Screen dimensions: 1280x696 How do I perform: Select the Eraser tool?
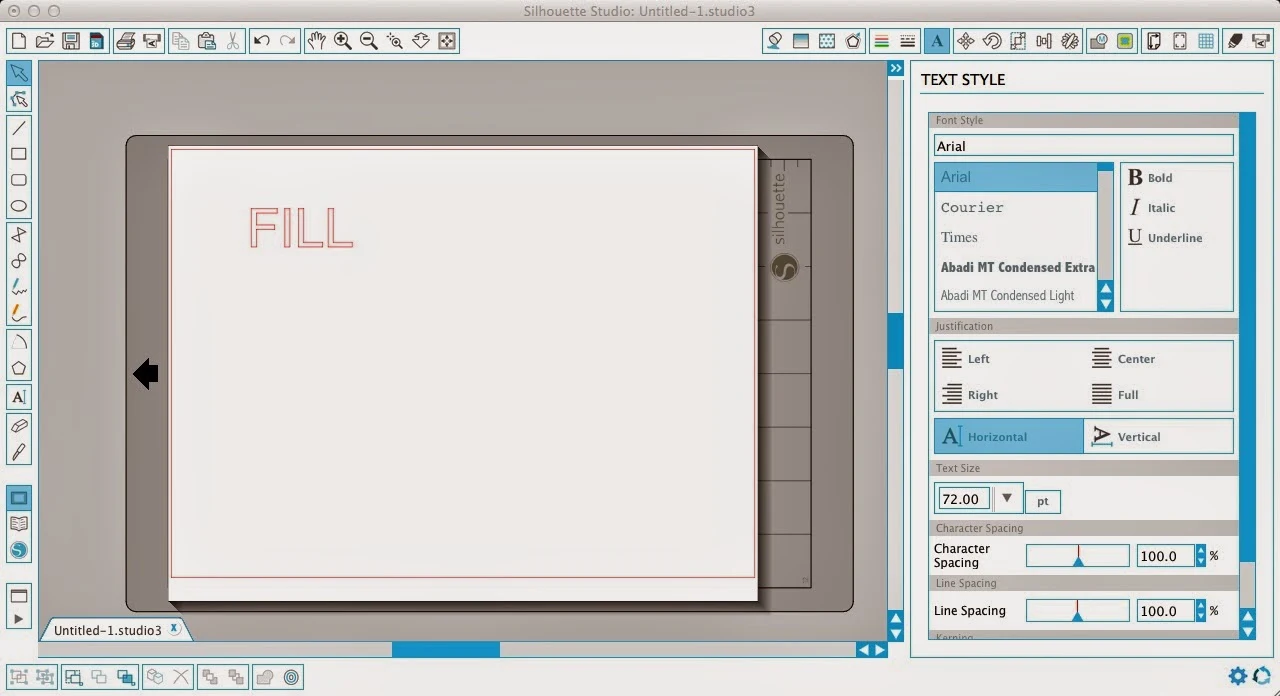click(18, 426)
